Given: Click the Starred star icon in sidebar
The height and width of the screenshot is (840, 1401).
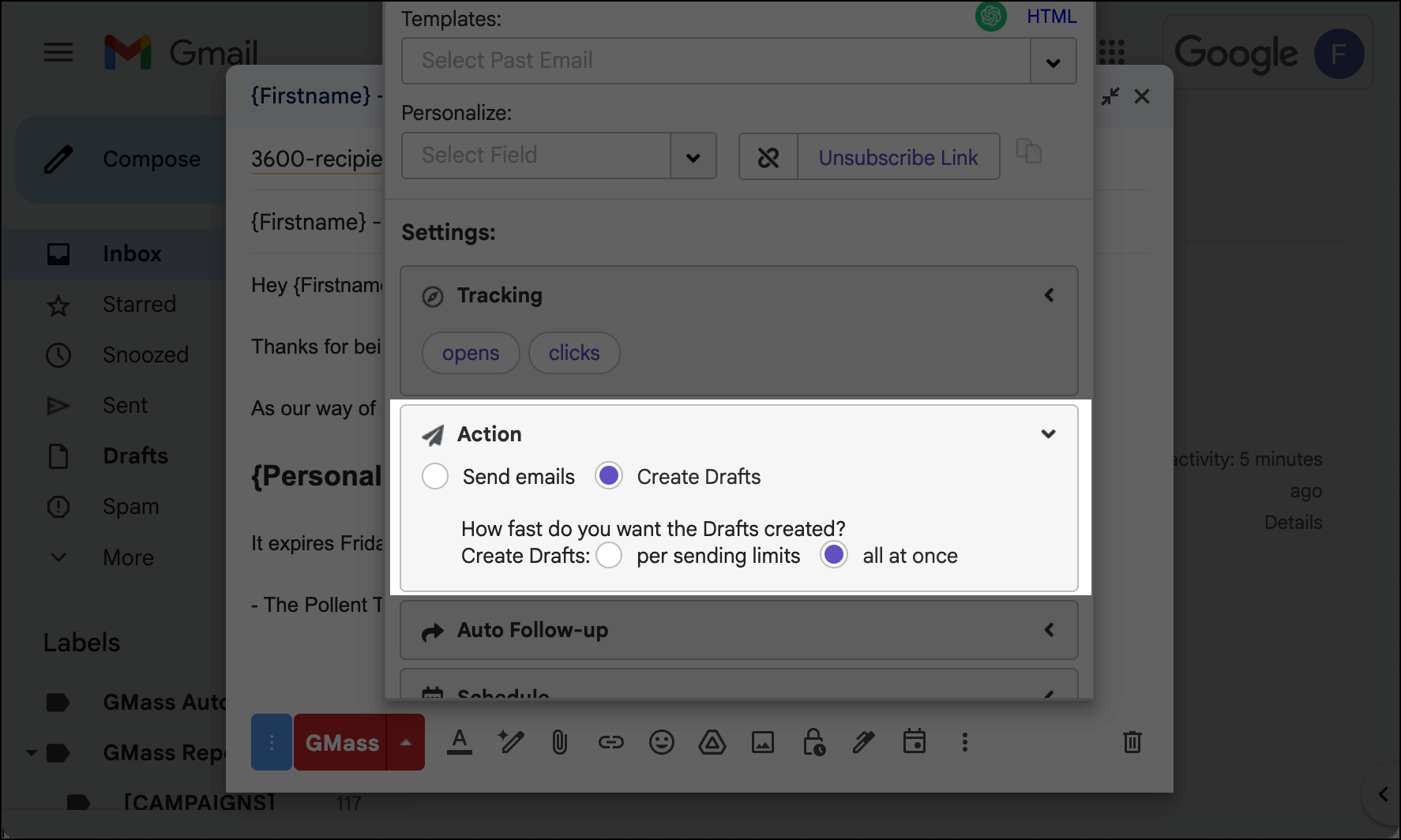Looking at the screenshot, I should pyautogui.click(x=58, y=305).
